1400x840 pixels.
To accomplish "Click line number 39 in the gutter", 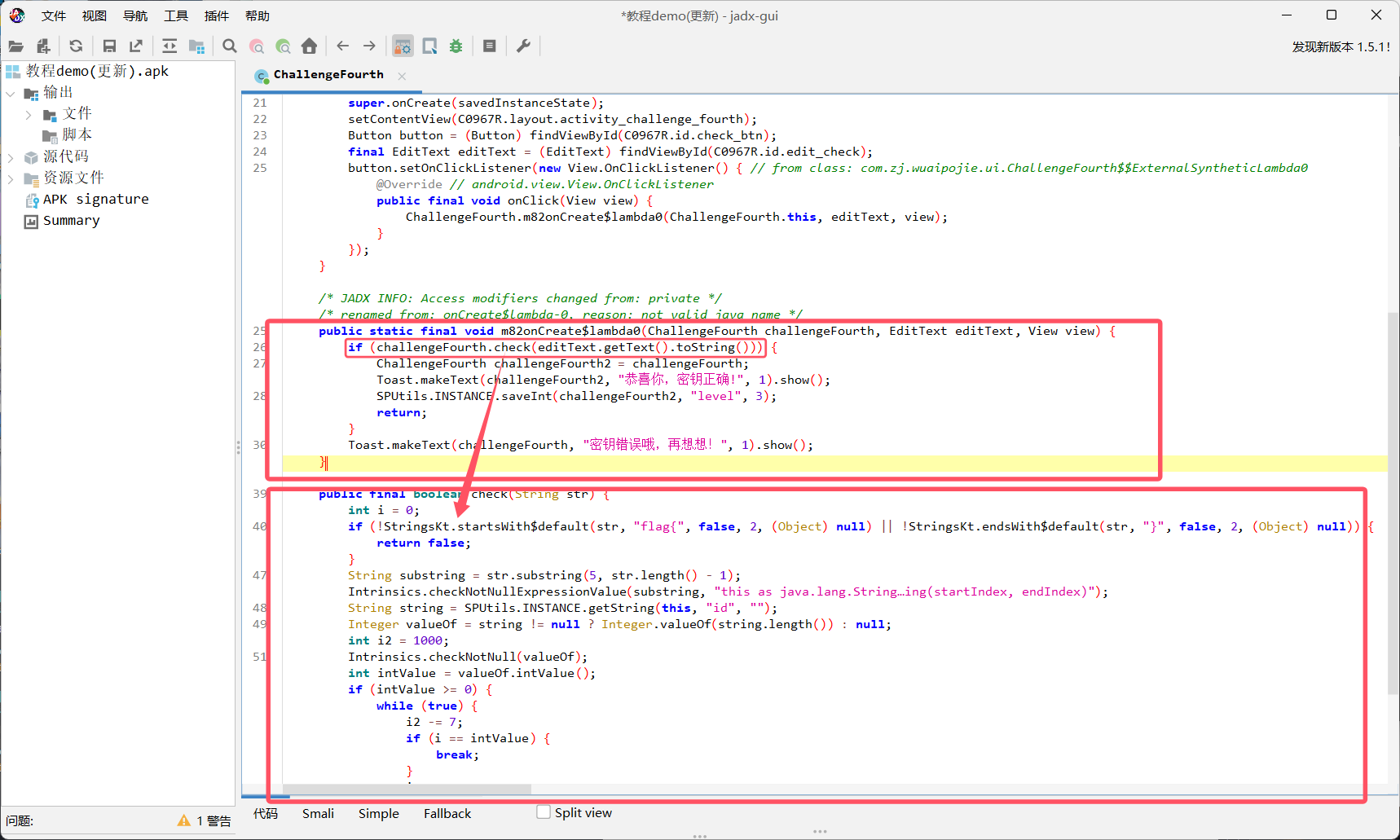I will point(260,494).
